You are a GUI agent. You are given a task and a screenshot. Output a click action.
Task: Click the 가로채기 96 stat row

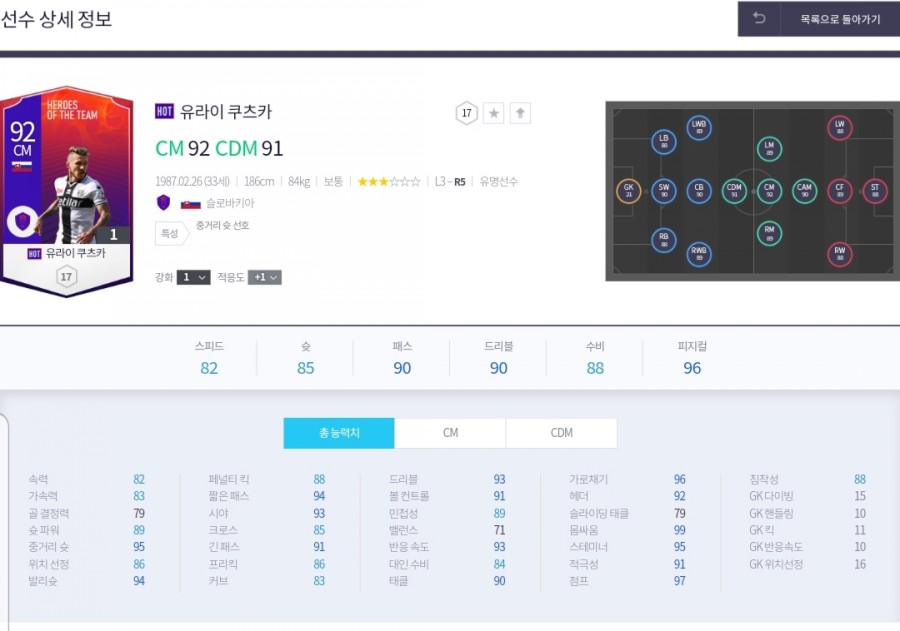[627, 479]
